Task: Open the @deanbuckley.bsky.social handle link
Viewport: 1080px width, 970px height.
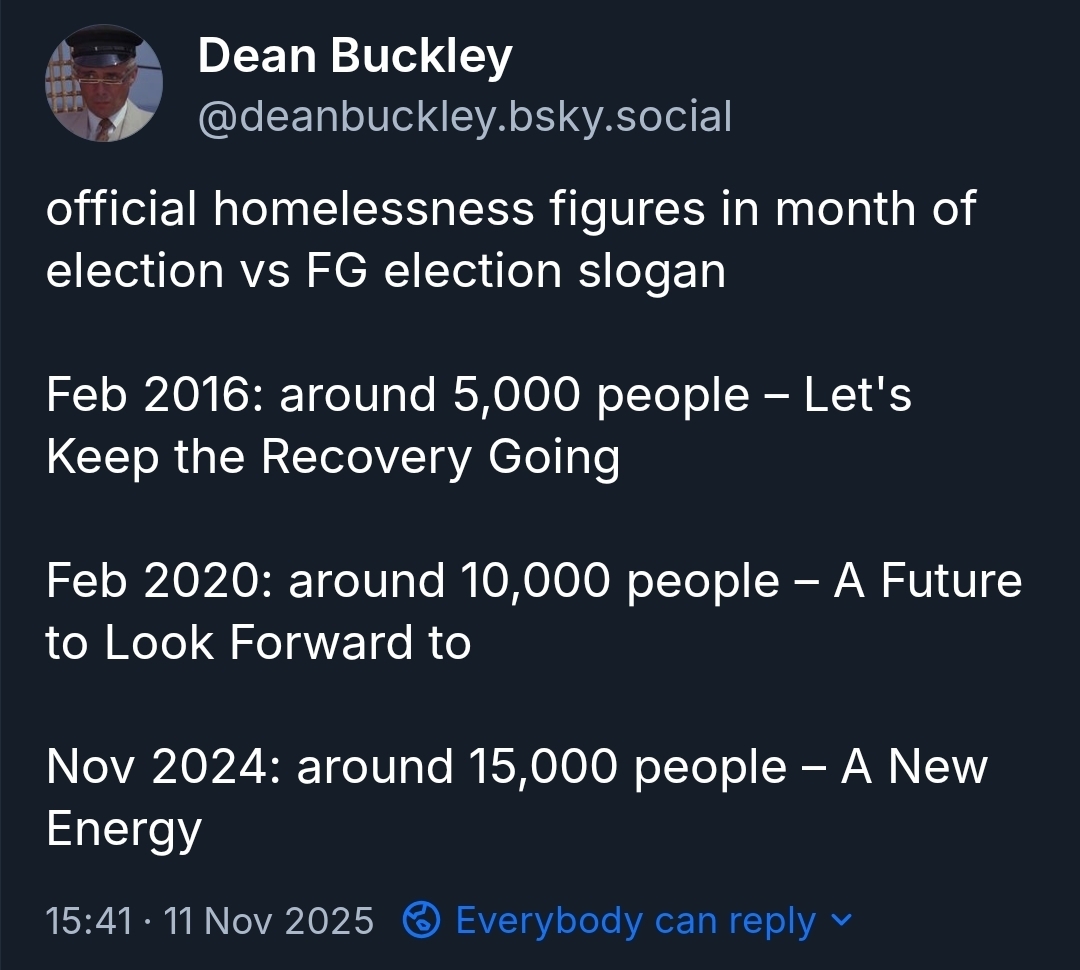Action: pyautogui.click(x=465, y=117)
